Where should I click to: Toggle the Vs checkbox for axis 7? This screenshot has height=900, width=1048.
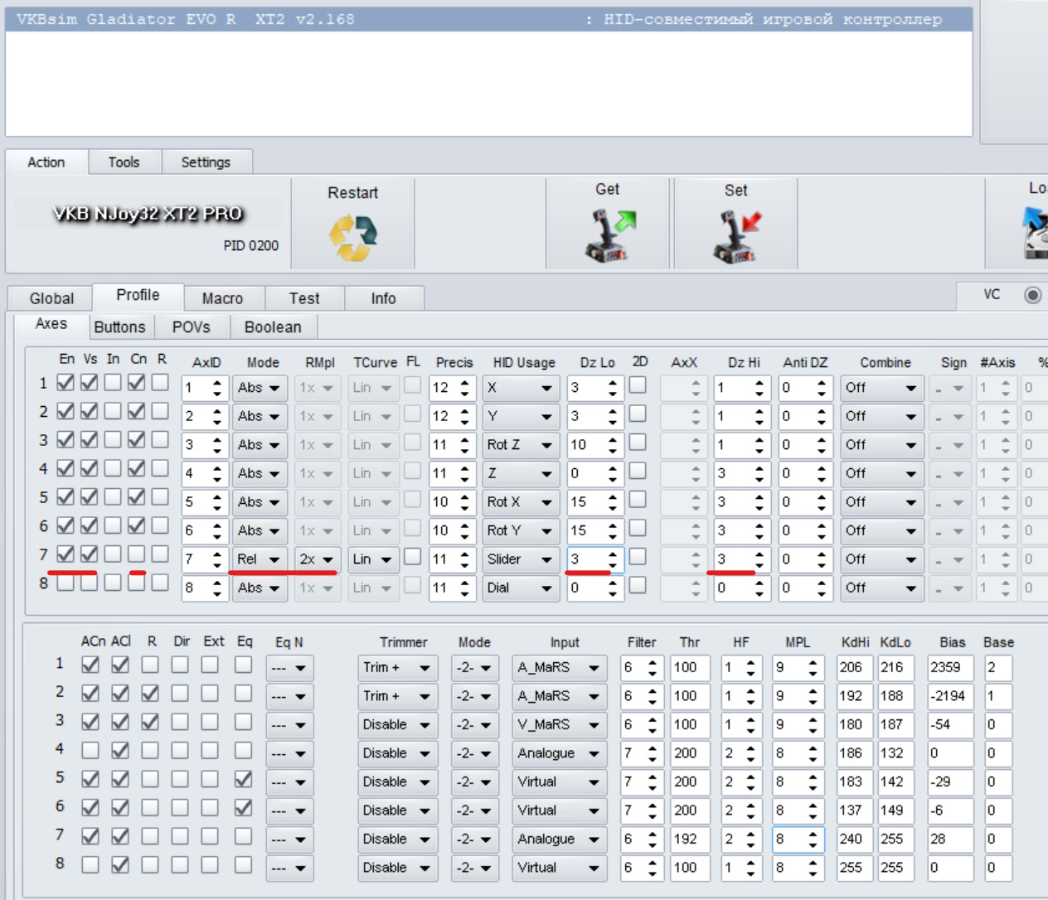(x=89, y=555)
